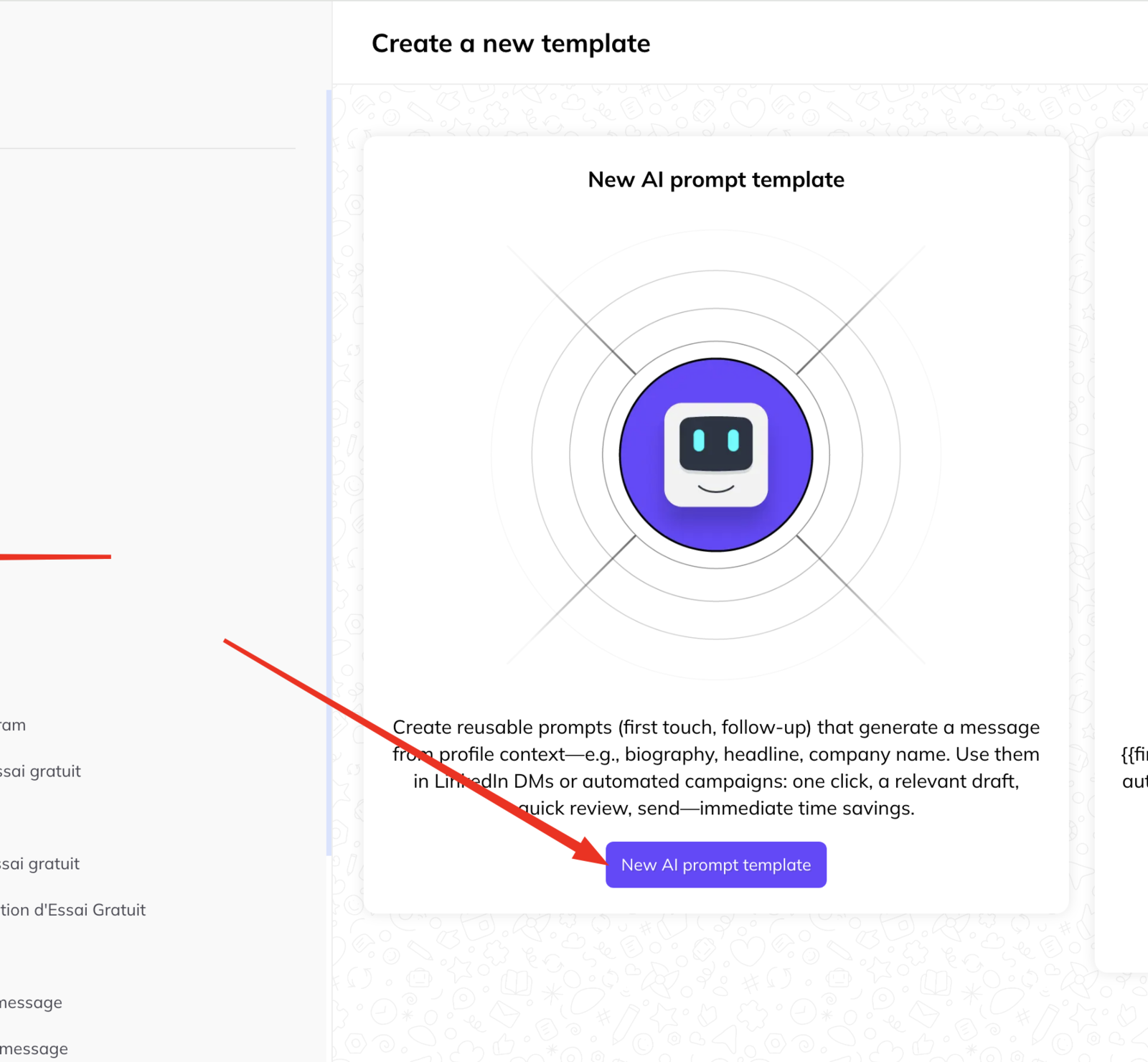Click the 'Create a new template' page title
The width and height of the screenshot is (1148, 1062).
(511, 44)
